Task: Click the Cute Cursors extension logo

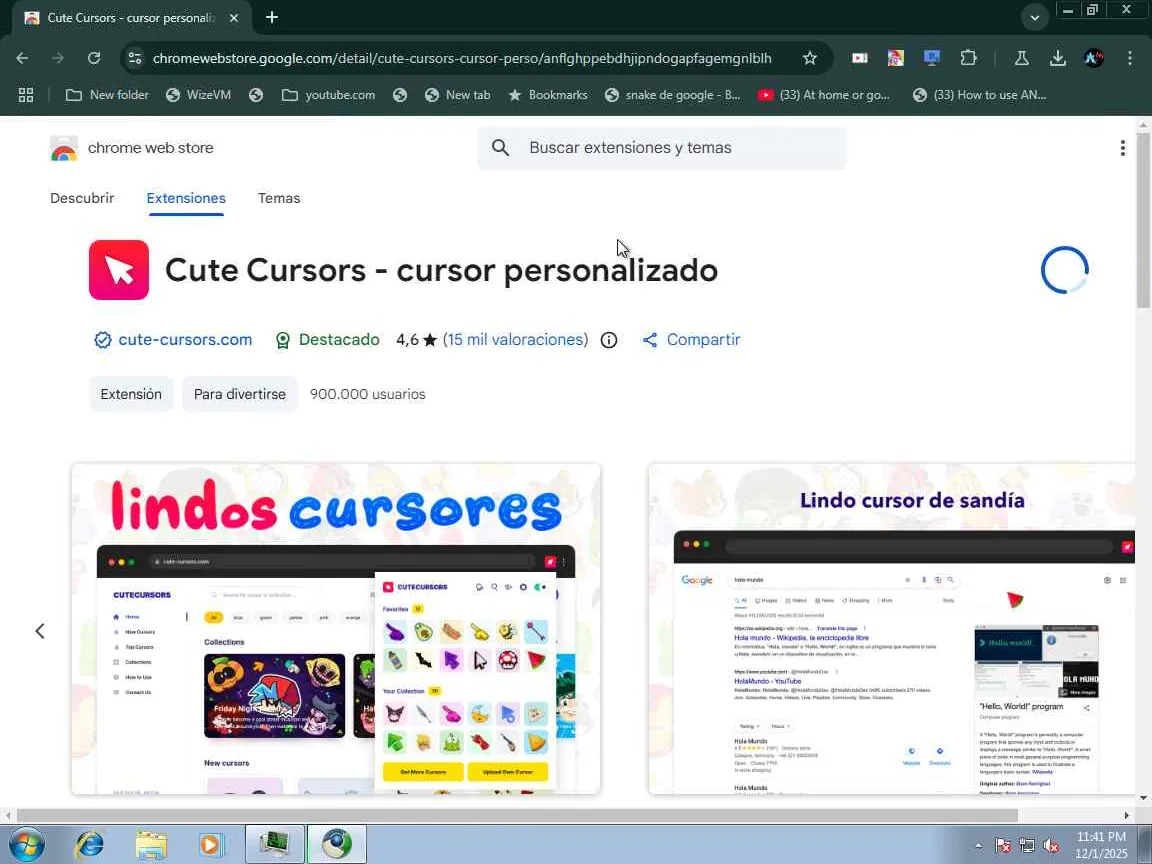Action: pyautogui.click(x=119, y=270)
